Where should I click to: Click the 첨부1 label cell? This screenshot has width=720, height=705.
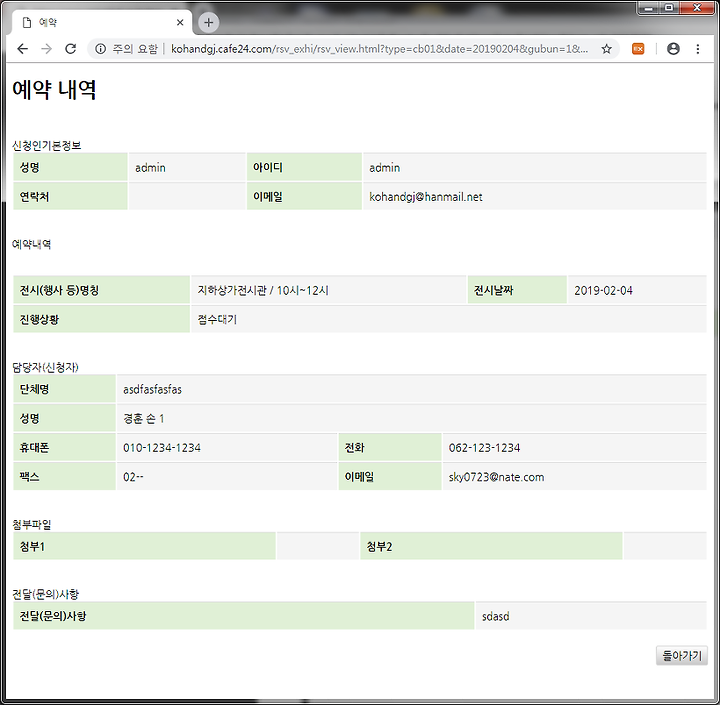pos(144,547)
